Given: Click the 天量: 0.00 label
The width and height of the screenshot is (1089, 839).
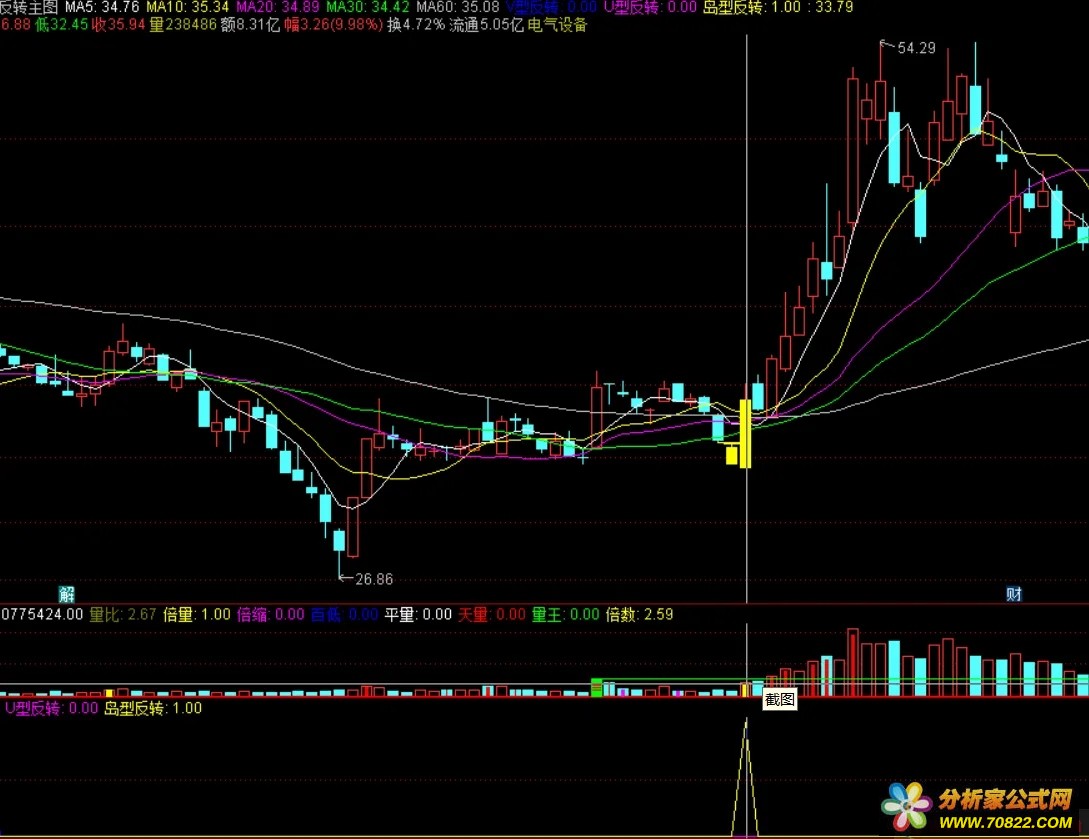Looking at the screenshot, I should [x=492, y=615].
